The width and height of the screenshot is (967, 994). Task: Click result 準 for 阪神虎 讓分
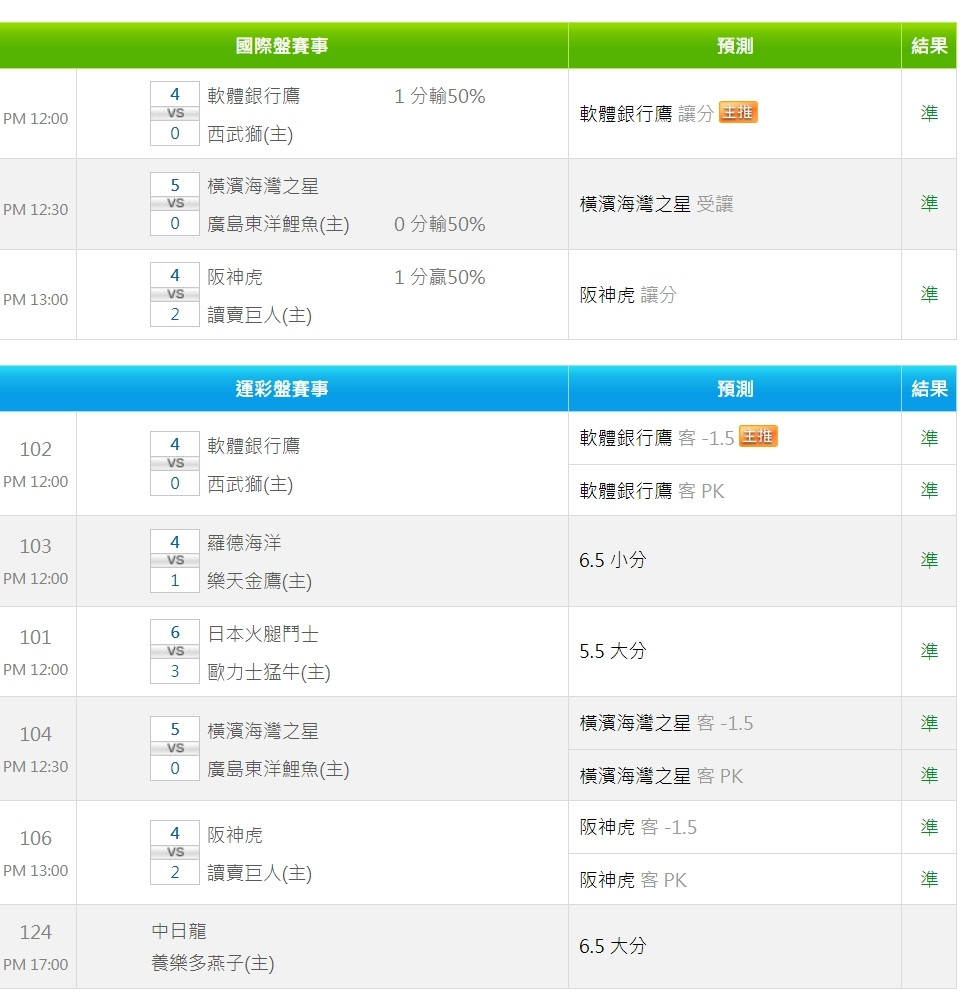pos(929,294)
